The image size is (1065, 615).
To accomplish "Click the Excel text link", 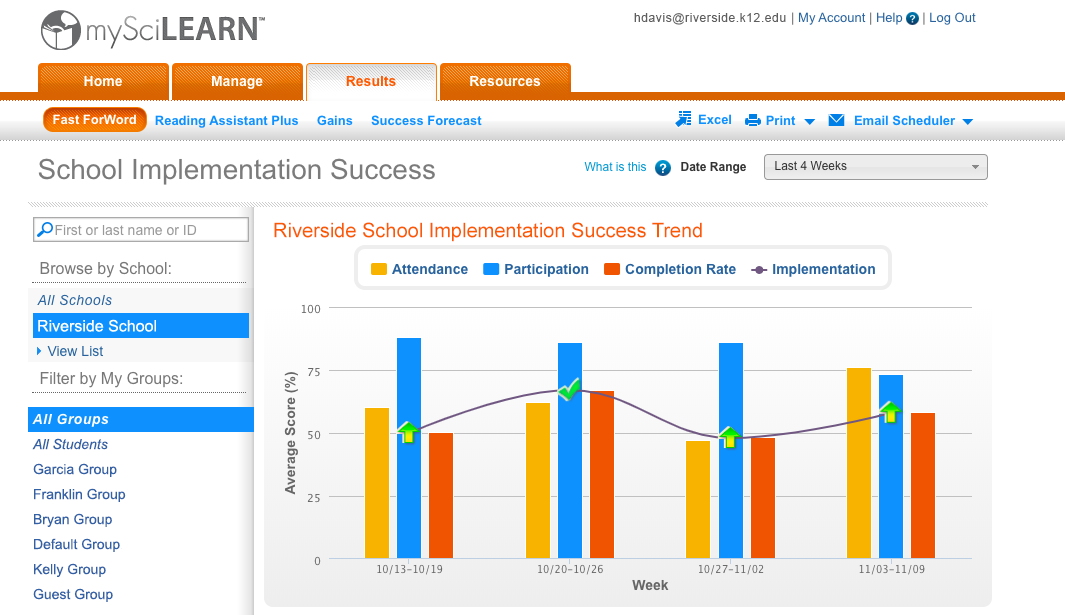I will pos(715,120).
